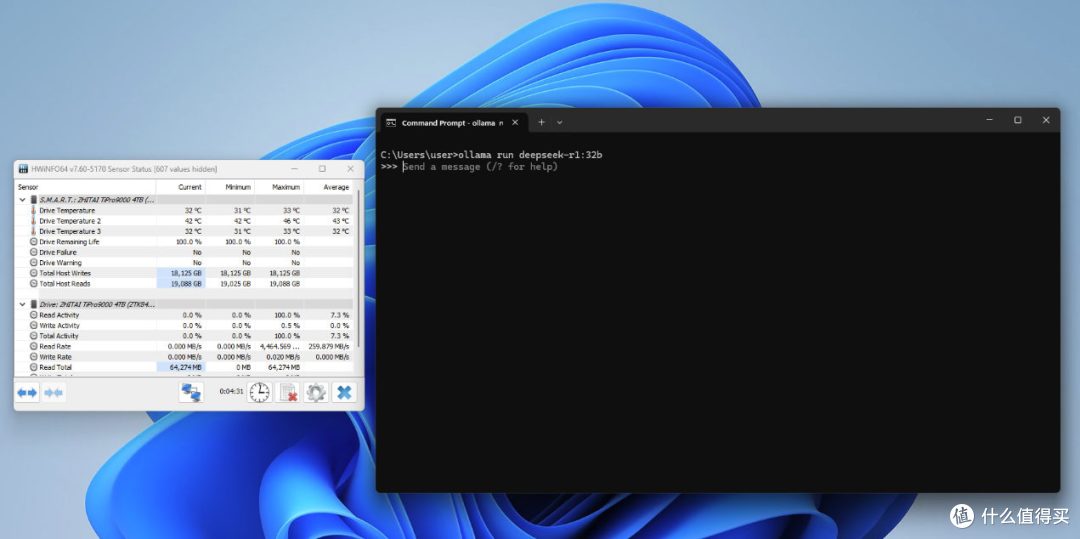This screenshot has height=539, width=1080.
Task: Open the terminal new tab dropdown chevron
Action: click(559, 123)
